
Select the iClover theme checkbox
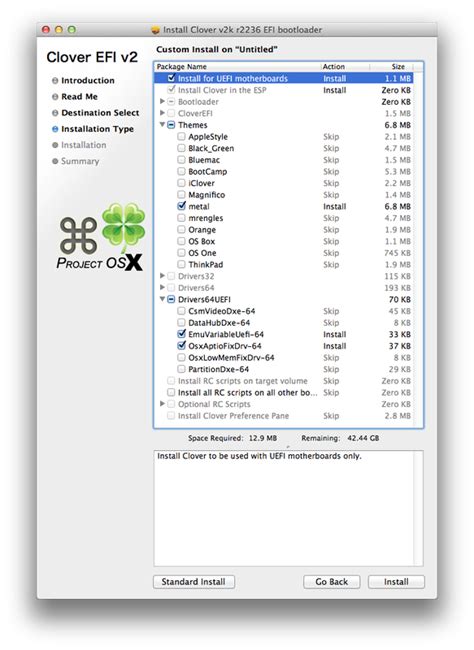click(x=181, y=183)
